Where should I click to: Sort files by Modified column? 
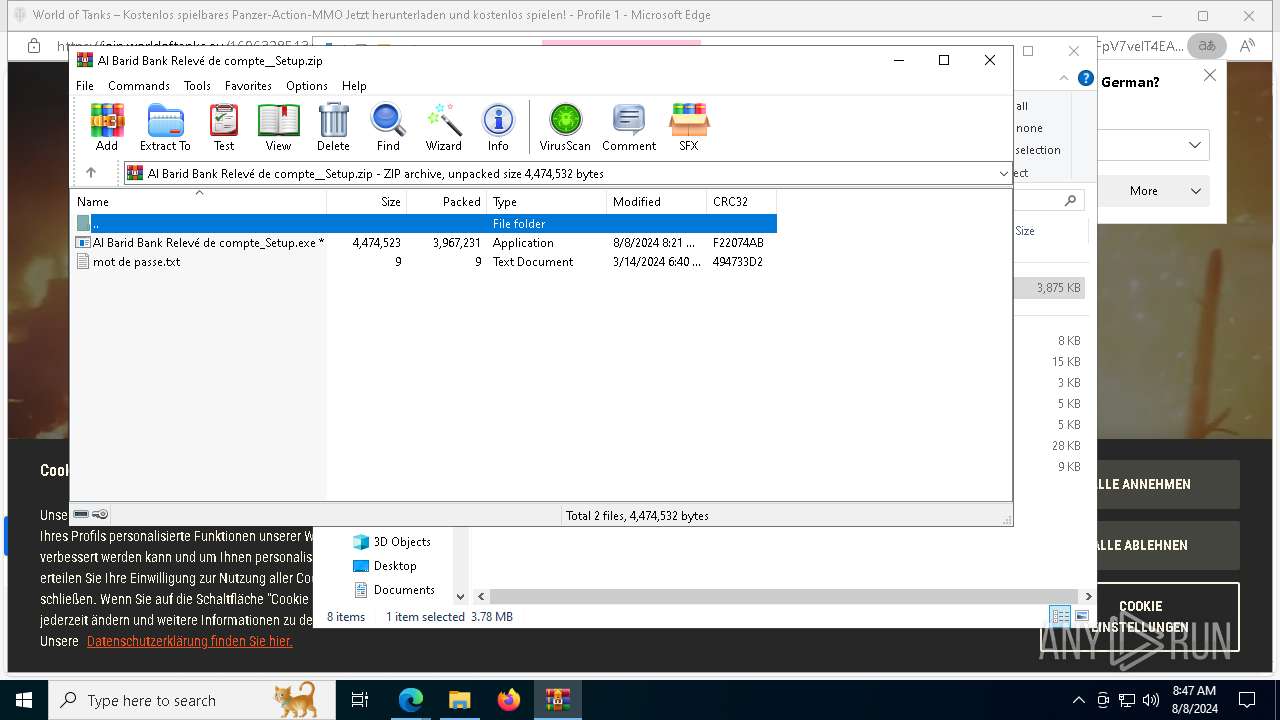656,201
